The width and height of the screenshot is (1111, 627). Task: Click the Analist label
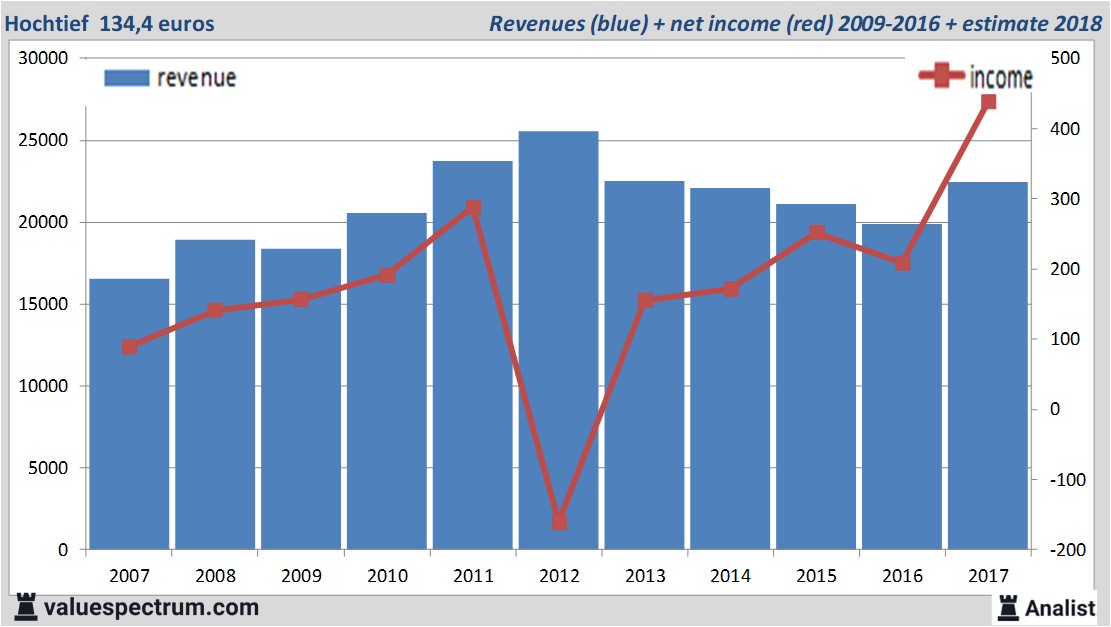click(x=1060, y=608)
